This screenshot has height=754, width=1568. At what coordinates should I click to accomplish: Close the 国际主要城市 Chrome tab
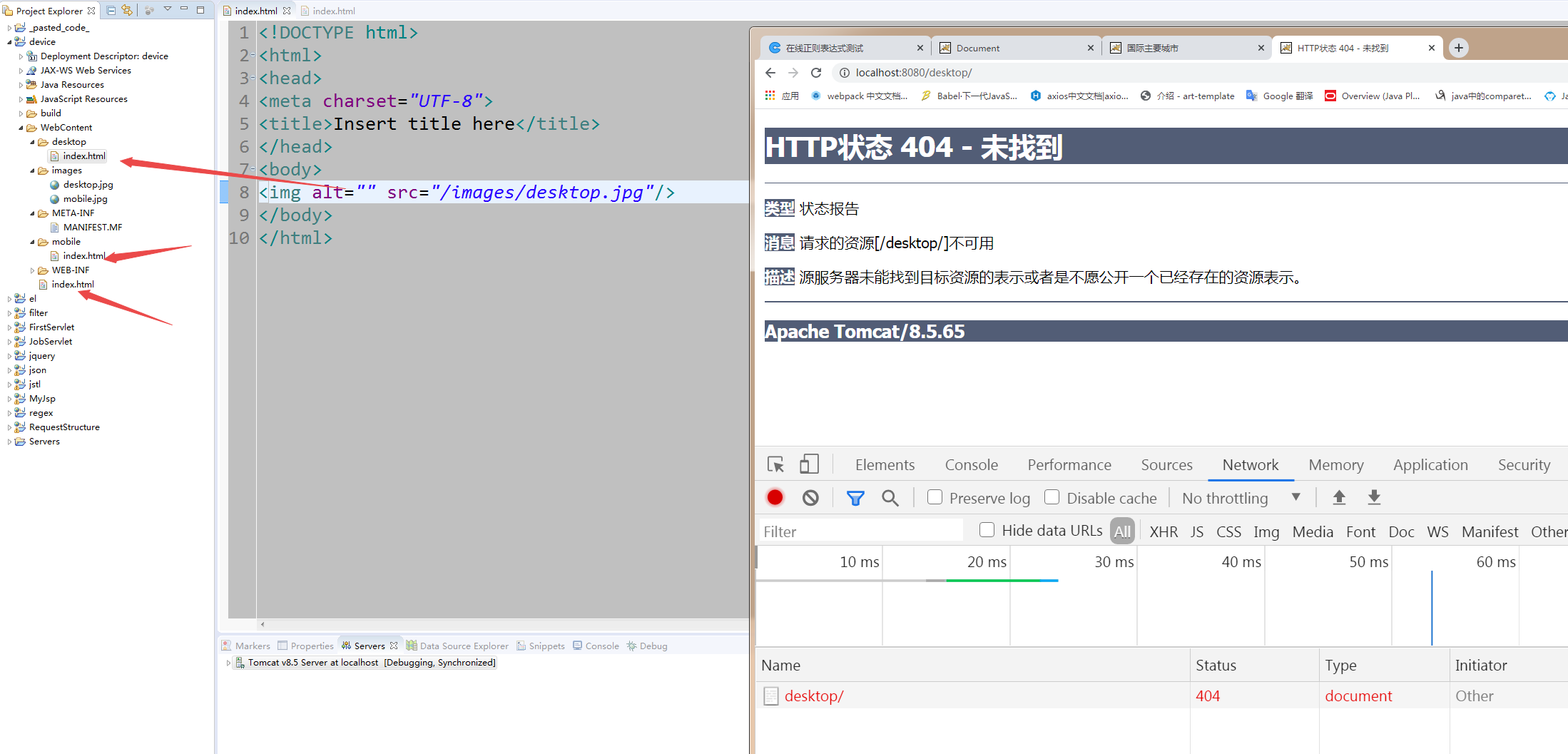point(1261,48)
